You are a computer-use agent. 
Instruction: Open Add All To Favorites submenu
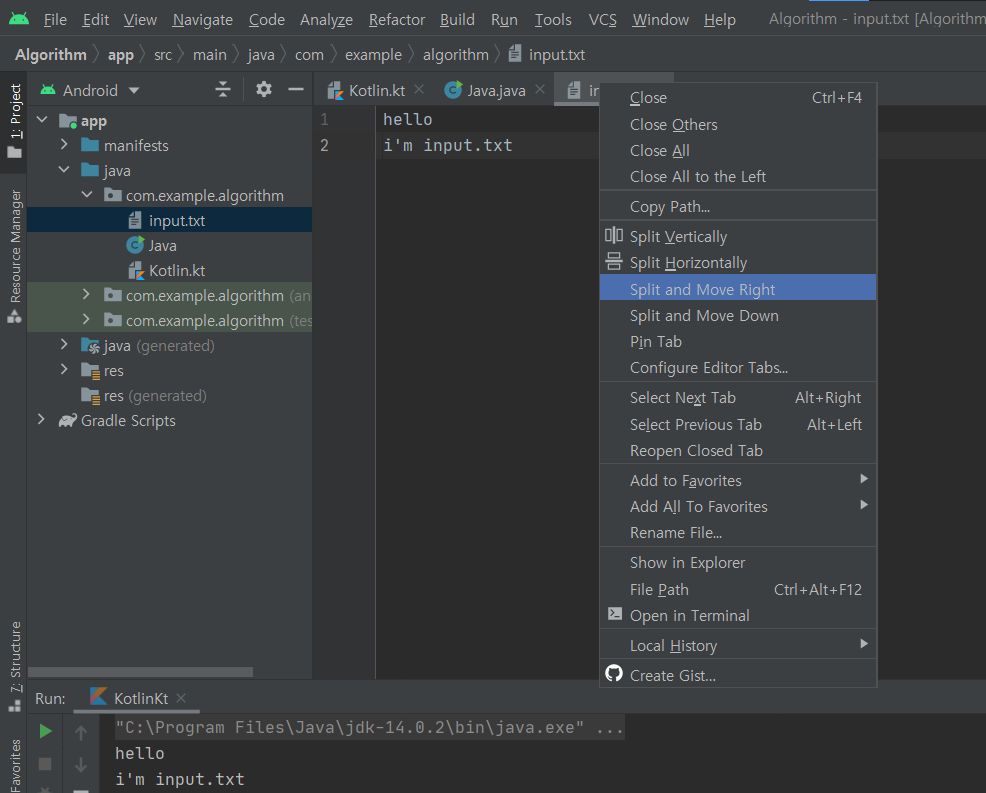(738, 506)
